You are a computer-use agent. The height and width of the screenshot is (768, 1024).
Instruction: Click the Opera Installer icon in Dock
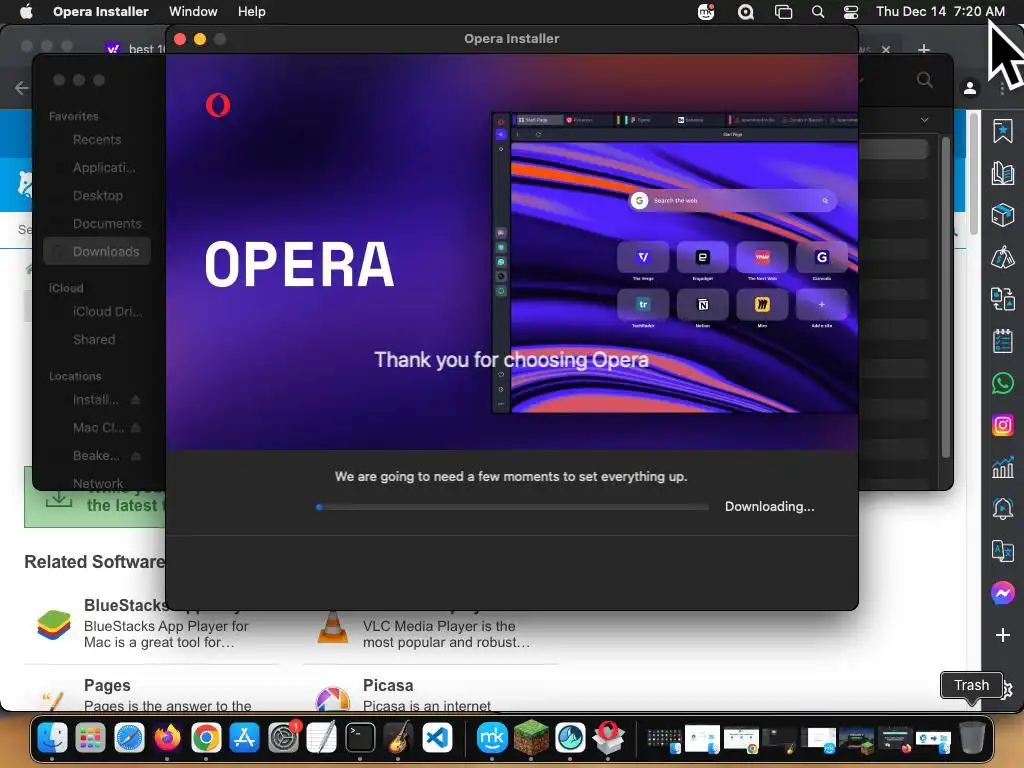click(x=609, y=738)
